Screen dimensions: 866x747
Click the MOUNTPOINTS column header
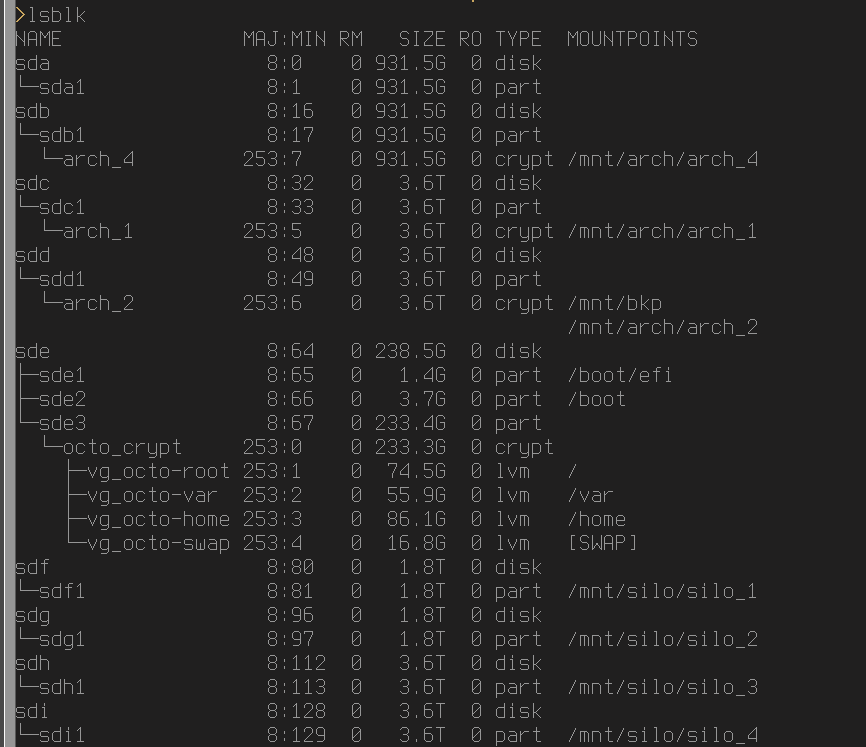coord(632,39)
